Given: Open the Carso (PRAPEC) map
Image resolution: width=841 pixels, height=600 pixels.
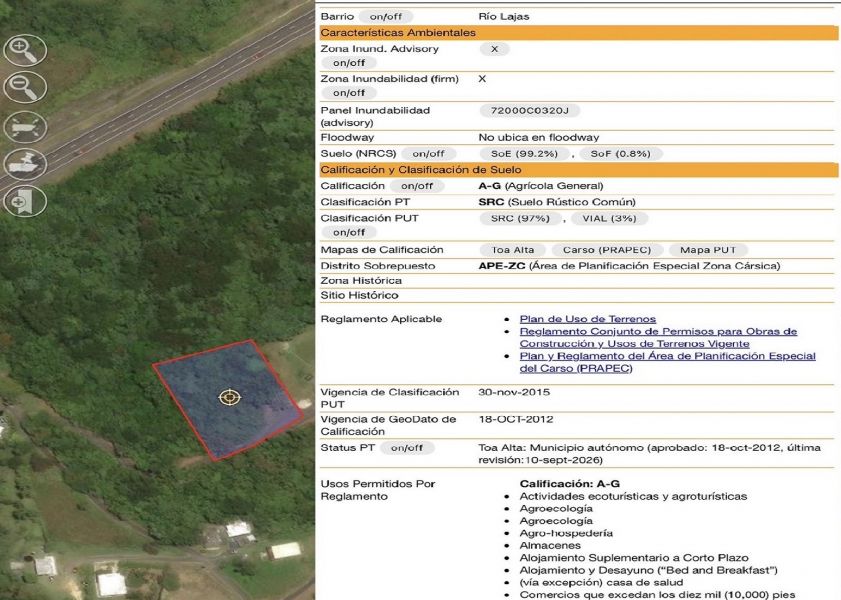Looking at the screenshot, I should click(607, 250).
